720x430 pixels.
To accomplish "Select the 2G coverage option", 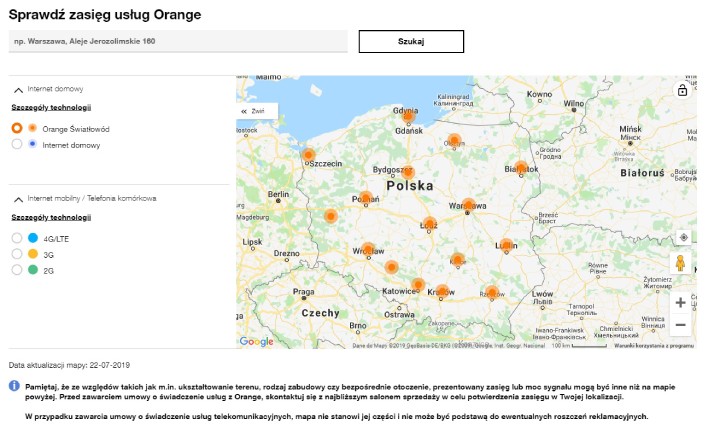I will (17, 270).
